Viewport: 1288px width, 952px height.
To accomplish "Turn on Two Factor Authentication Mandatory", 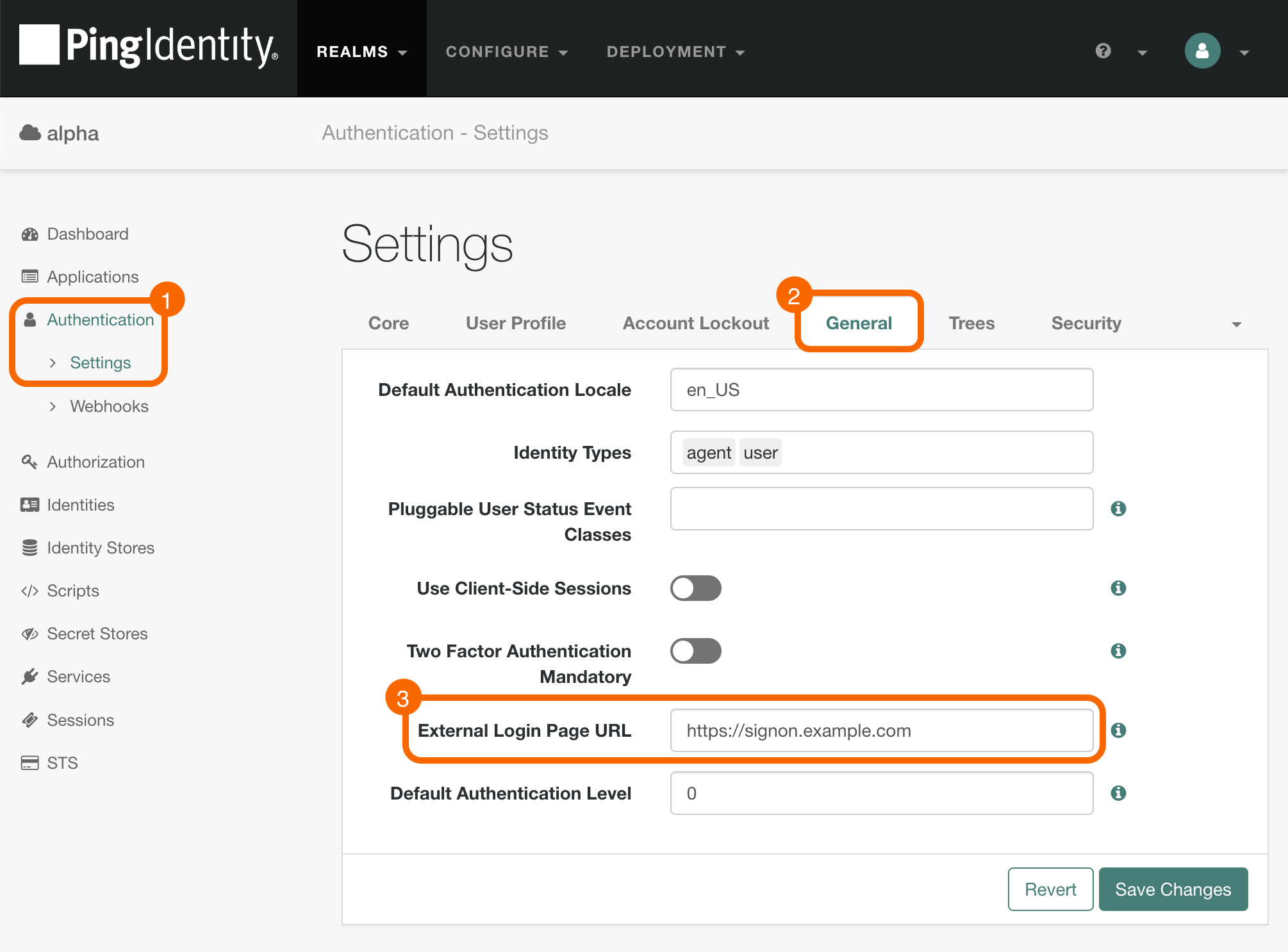I will click(x=696, y=651).
